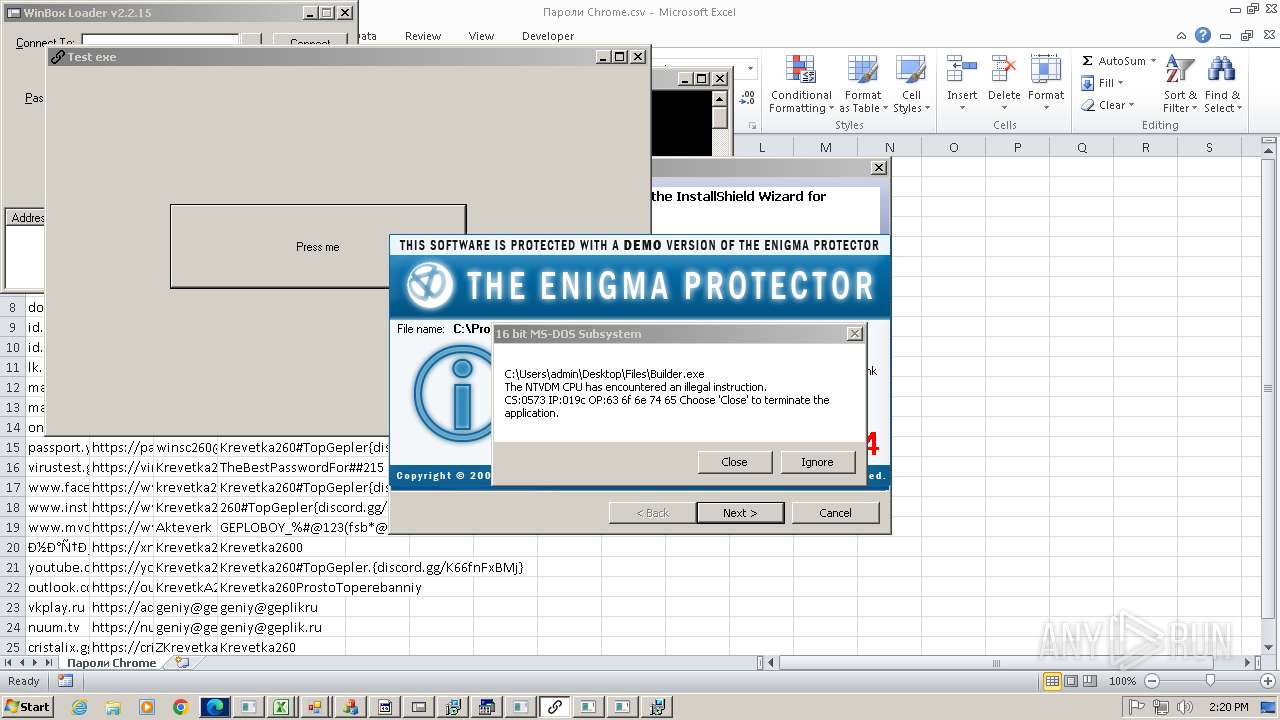The height and width of the screenshot is (720, 1280).
Task: Open View tab in Excel
Action: (481, 36)
